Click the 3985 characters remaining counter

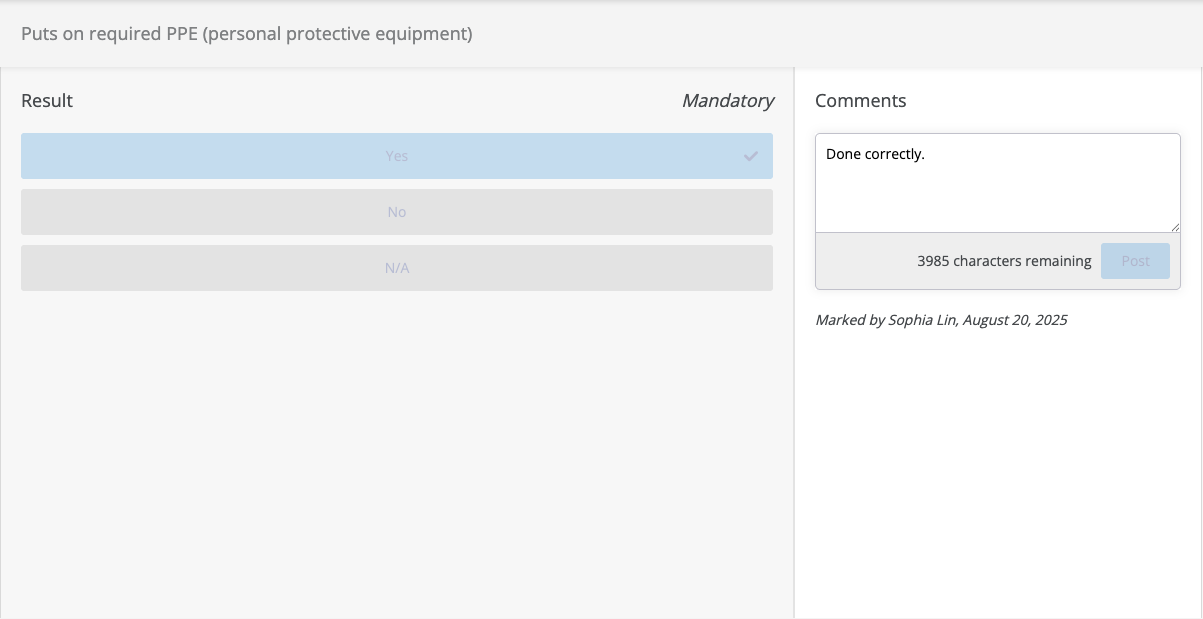[x=1004, y=261]
